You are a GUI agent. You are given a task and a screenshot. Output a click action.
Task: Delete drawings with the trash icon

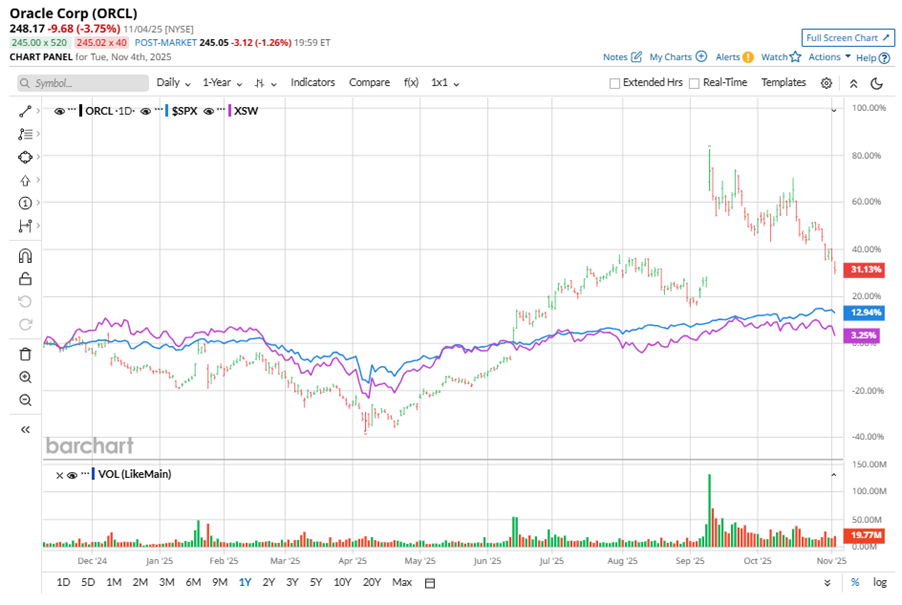(x=25, y=354)
